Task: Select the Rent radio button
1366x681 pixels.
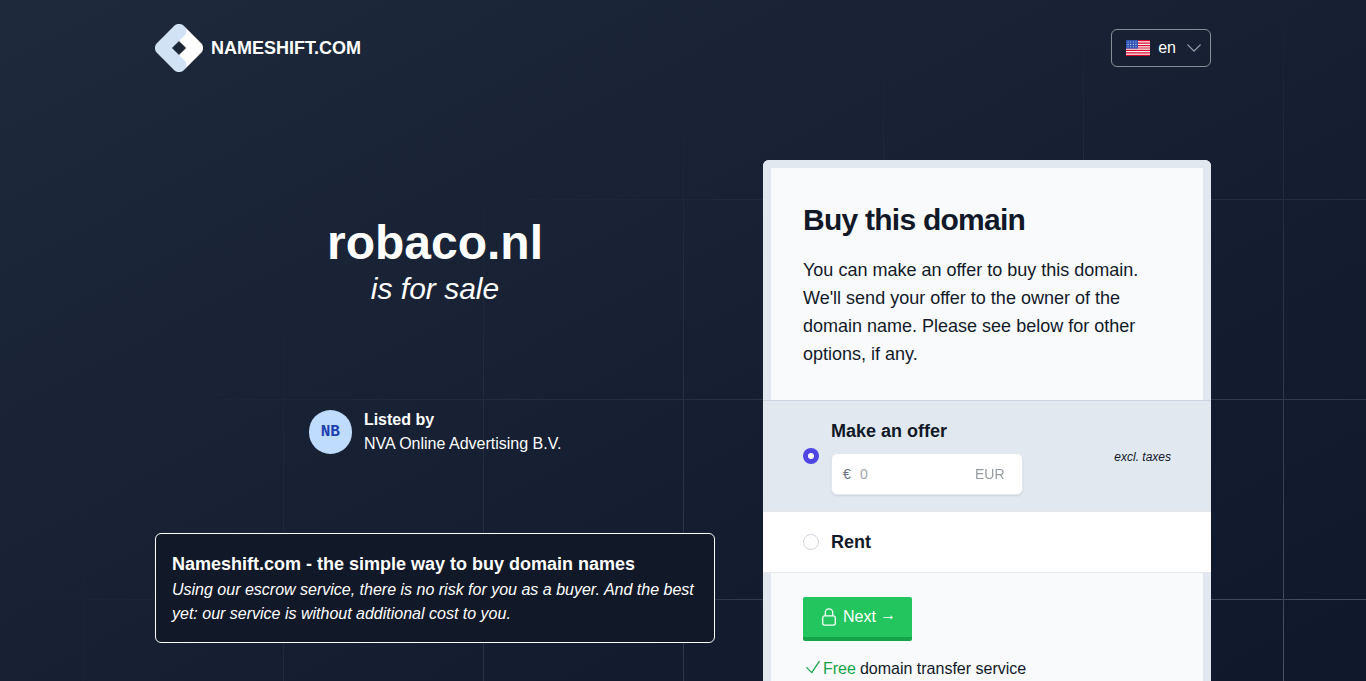Action: (811, 542)
